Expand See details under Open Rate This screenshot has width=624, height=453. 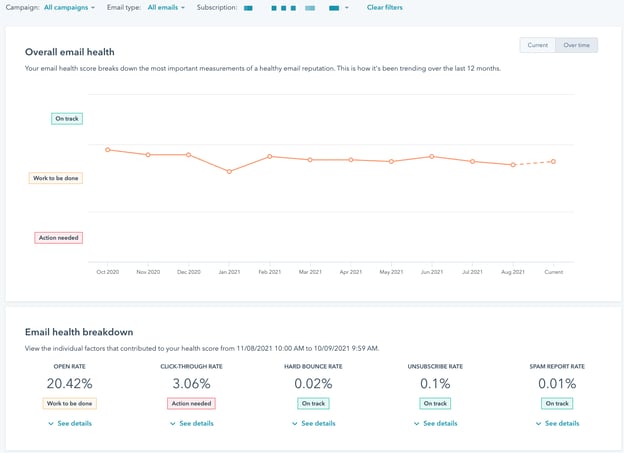pyautogui.click(x=69, y=423)
